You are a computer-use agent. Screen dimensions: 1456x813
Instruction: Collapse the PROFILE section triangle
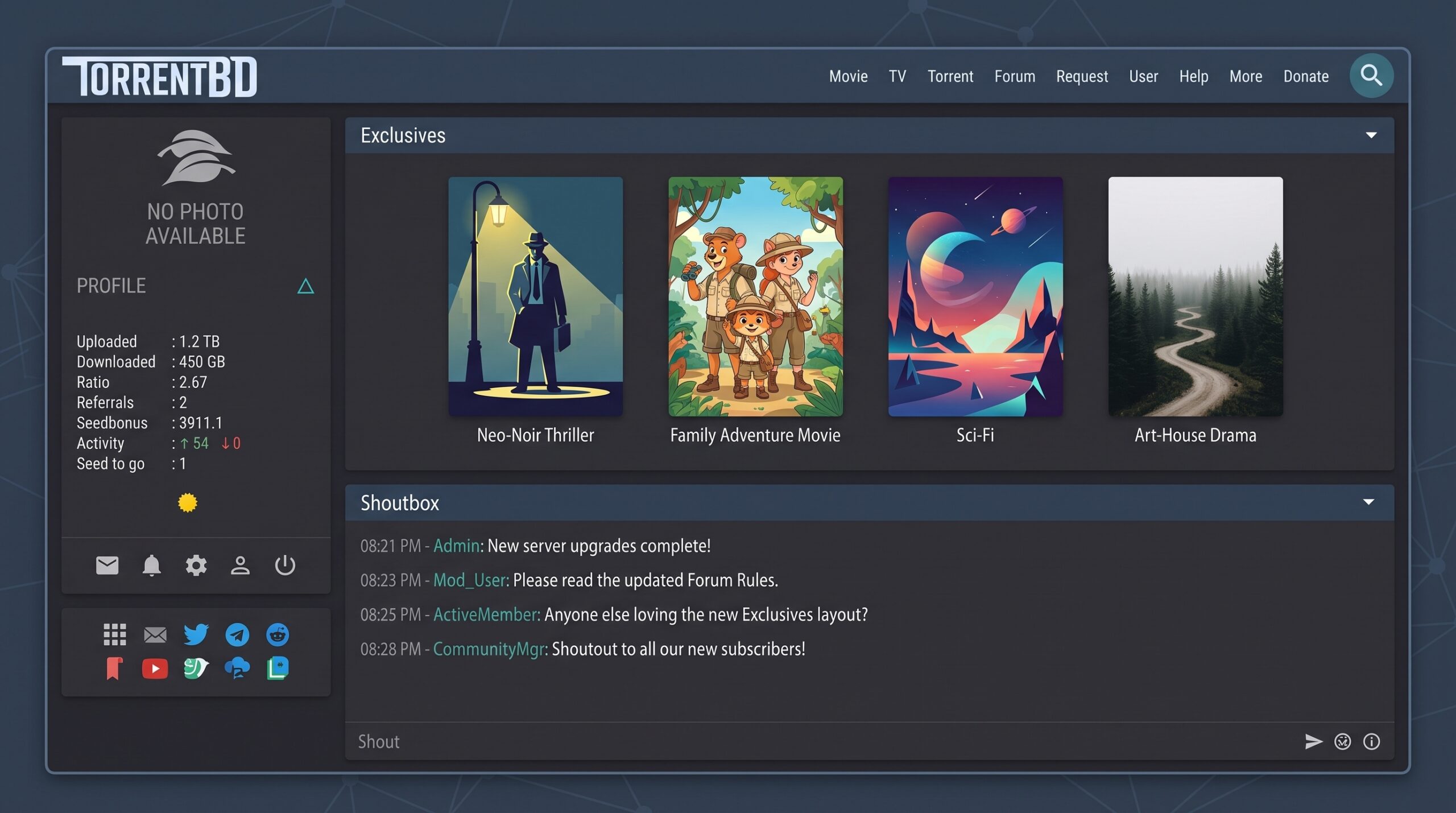(x=305, y=286)
